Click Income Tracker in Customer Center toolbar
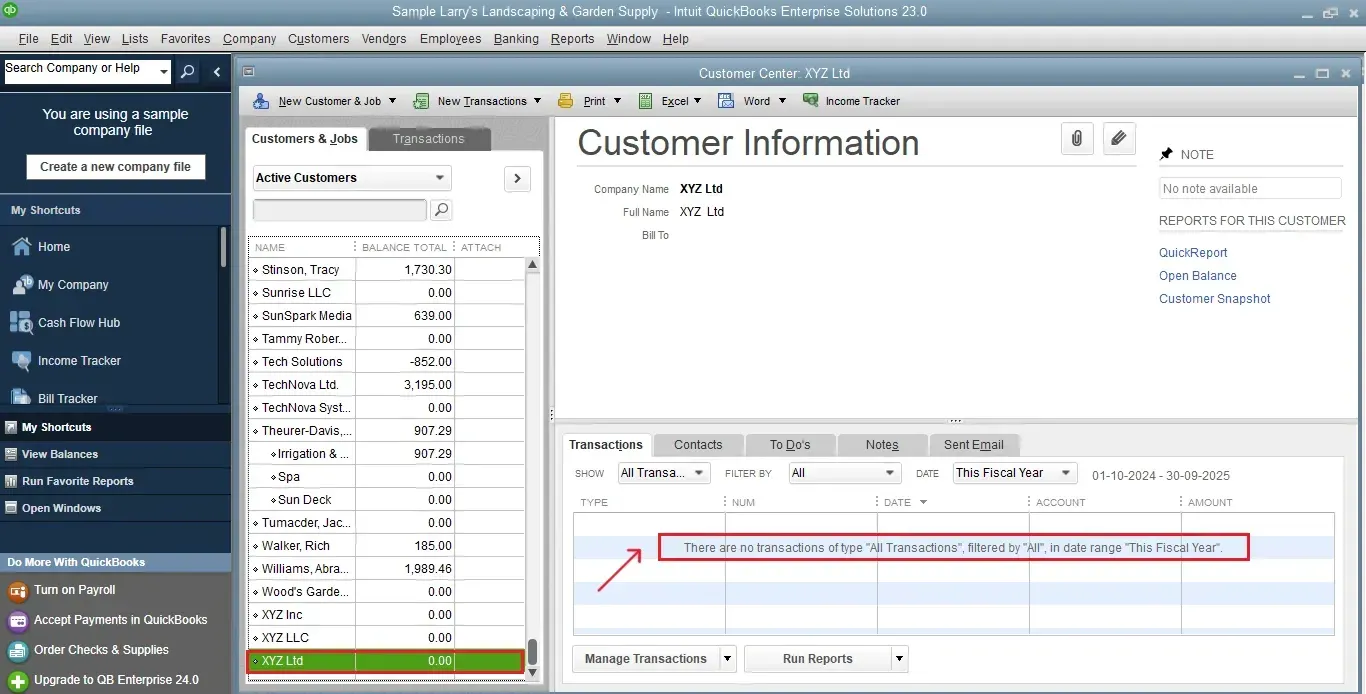 (x=851, y=101)
